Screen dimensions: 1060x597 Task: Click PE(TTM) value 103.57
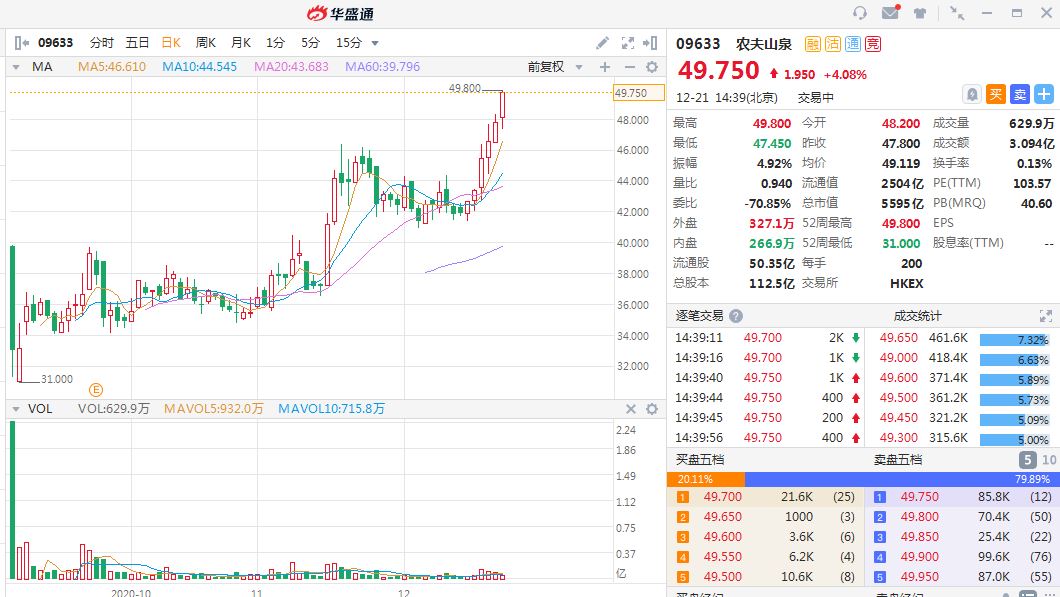click(1032, 183)
